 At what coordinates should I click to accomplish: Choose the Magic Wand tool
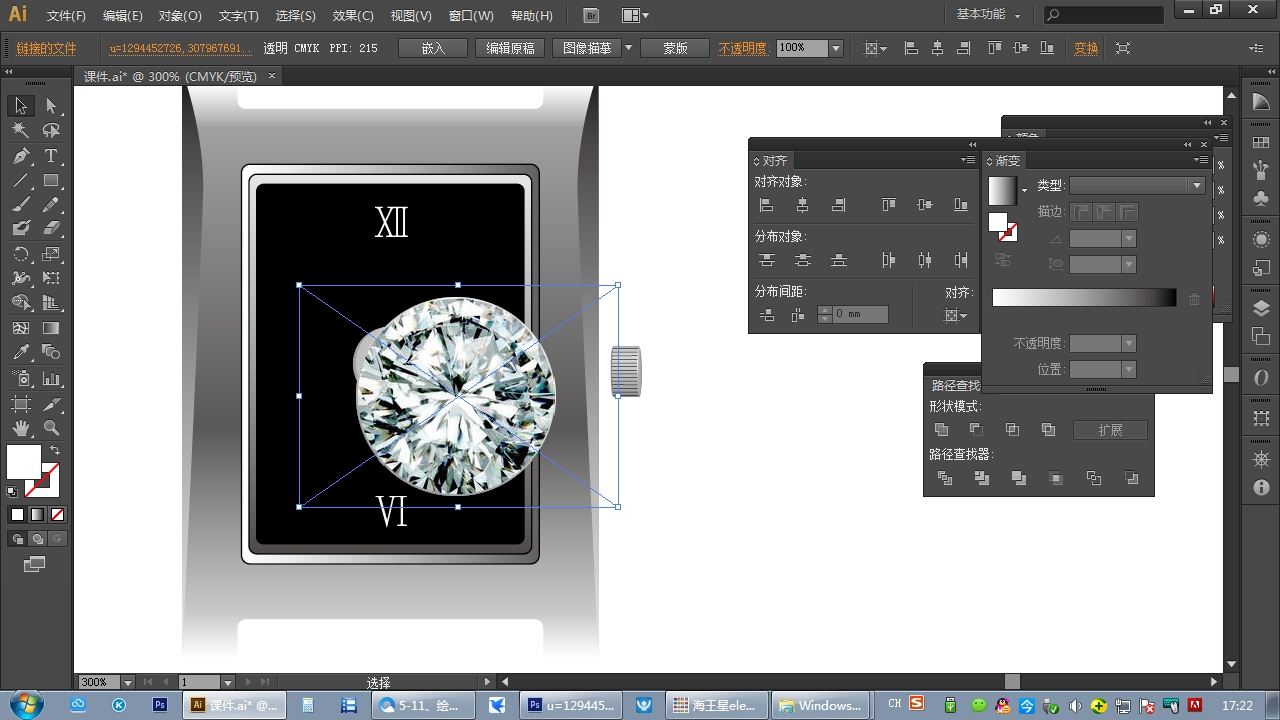21,131
